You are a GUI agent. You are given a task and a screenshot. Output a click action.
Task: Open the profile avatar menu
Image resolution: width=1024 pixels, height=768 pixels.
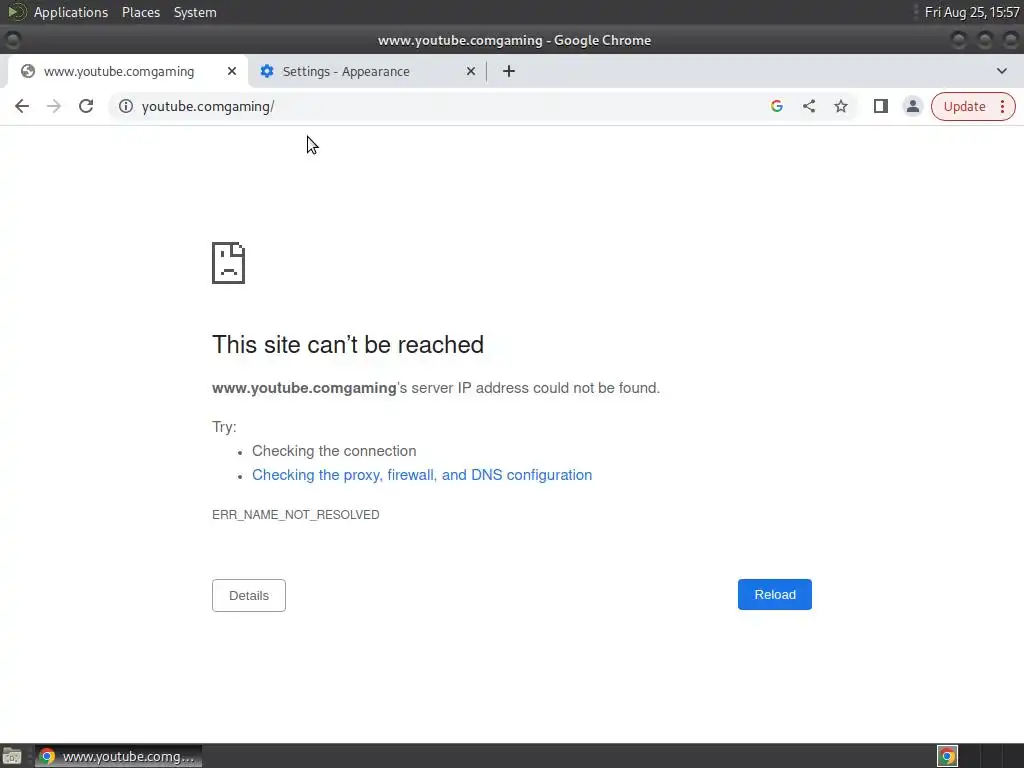pyautogui.click(x=913, y=106)
